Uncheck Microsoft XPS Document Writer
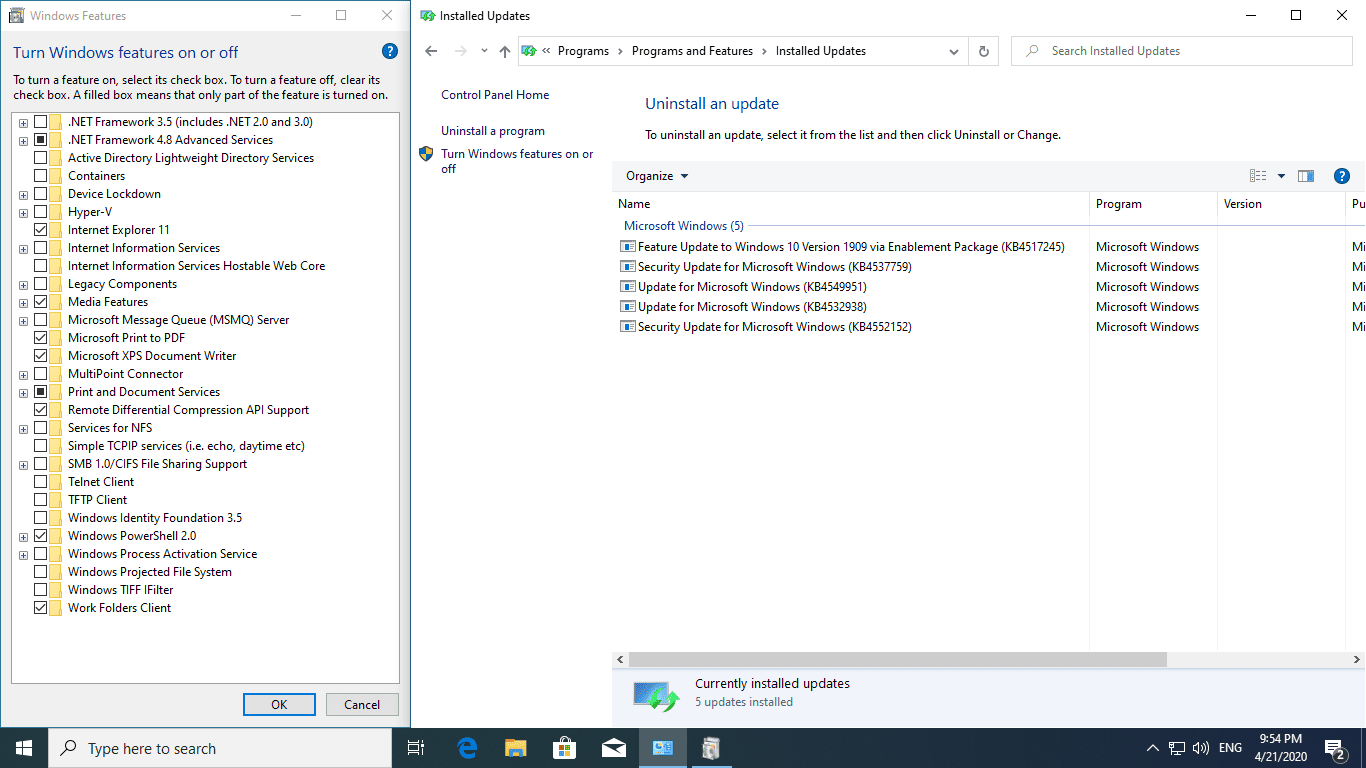Viewport: 1366px width, 768px height. click(41, 356)
